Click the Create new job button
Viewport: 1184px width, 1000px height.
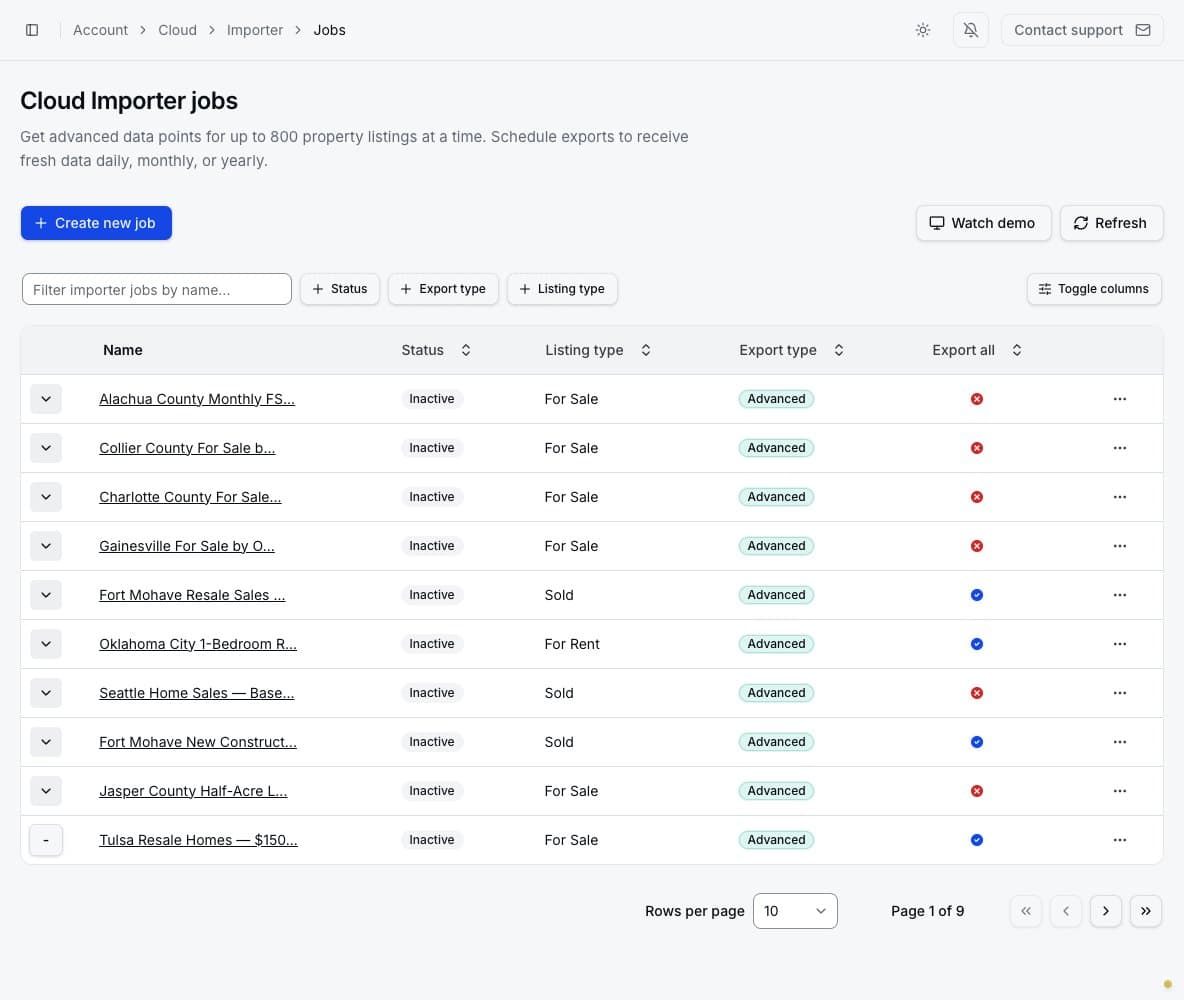(x=96, y=223)
